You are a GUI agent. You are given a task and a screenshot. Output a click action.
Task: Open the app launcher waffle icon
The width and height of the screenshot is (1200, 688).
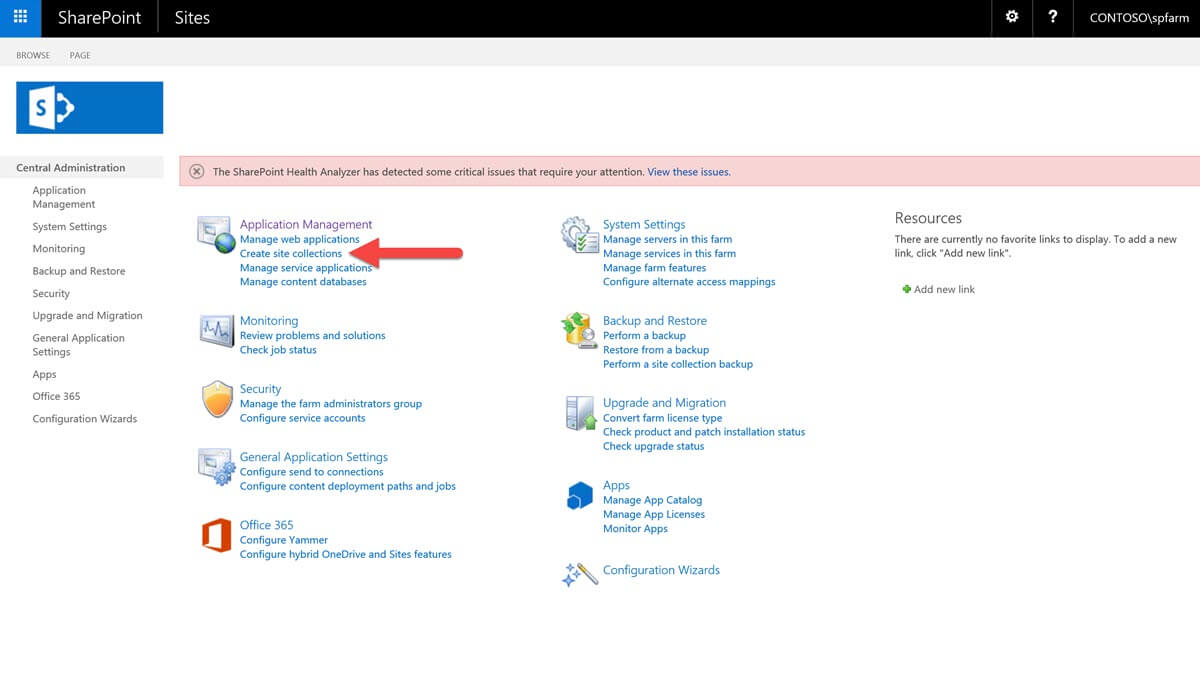pyautogui.click(x=20, y=18)
